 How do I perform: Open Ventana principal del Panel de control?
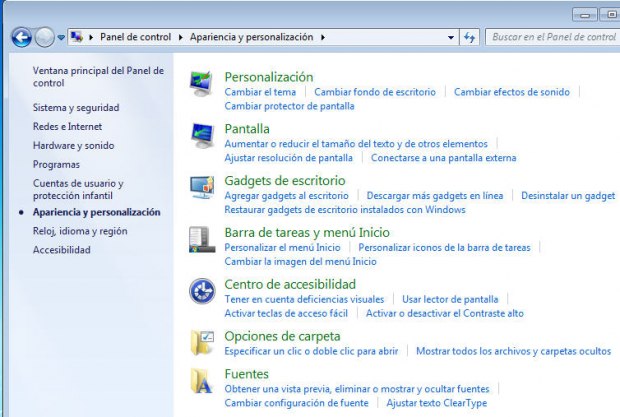[98, 77]
